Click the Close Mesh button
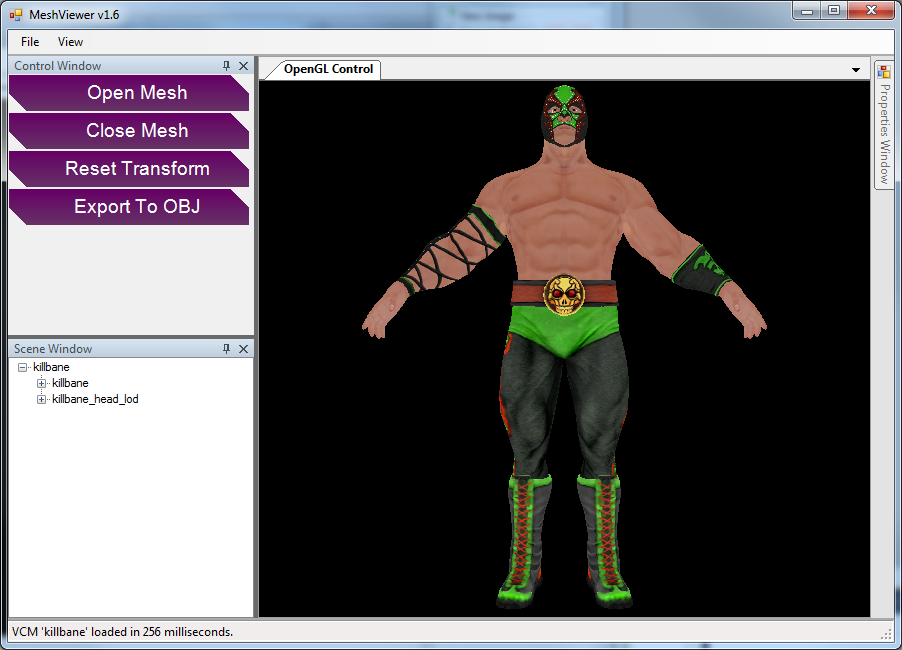This screenshot has width=902, height=650. (x=129, y=131)
